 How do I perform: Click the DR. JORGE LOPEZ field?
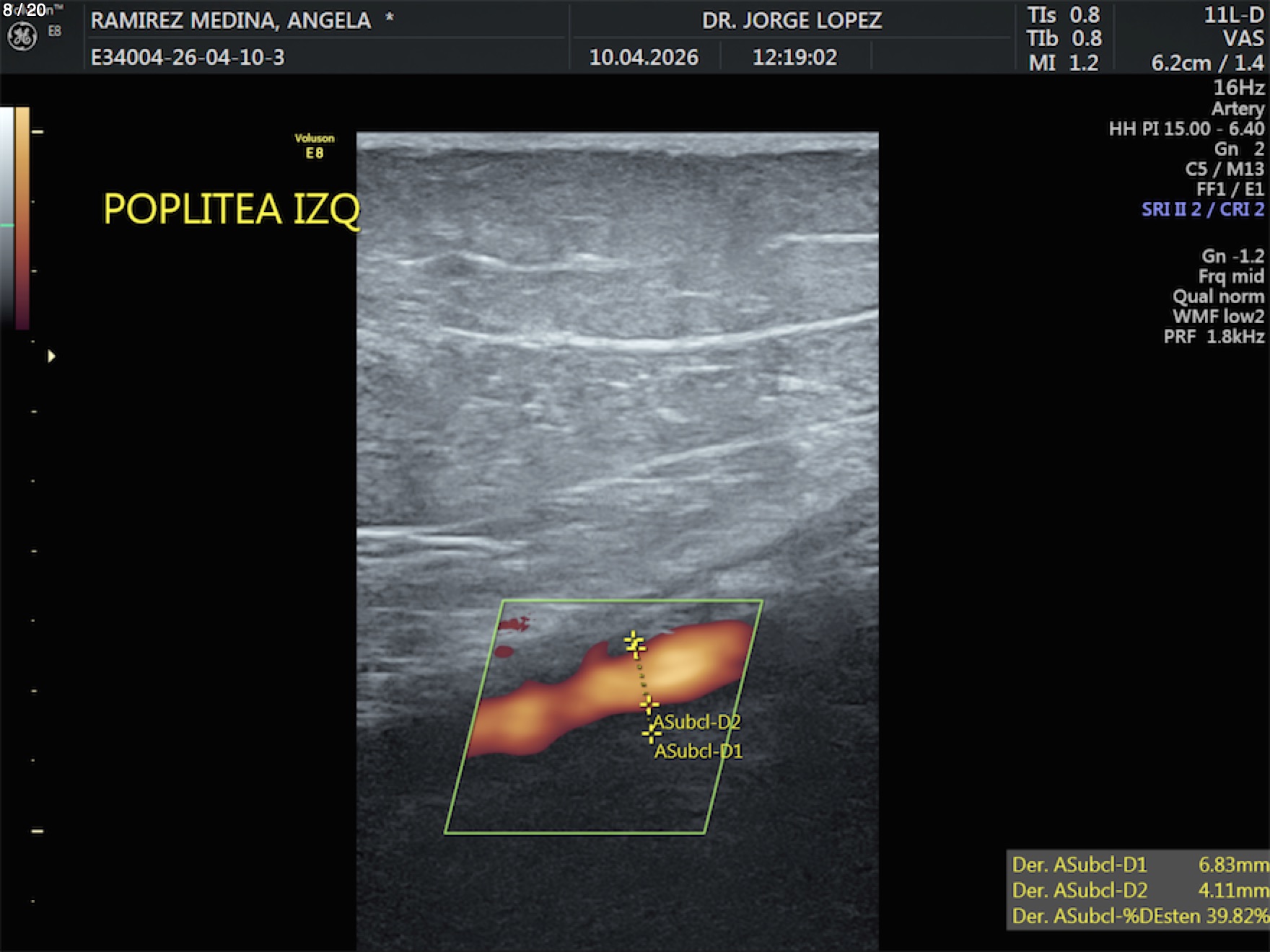click(x=792, y=20)
